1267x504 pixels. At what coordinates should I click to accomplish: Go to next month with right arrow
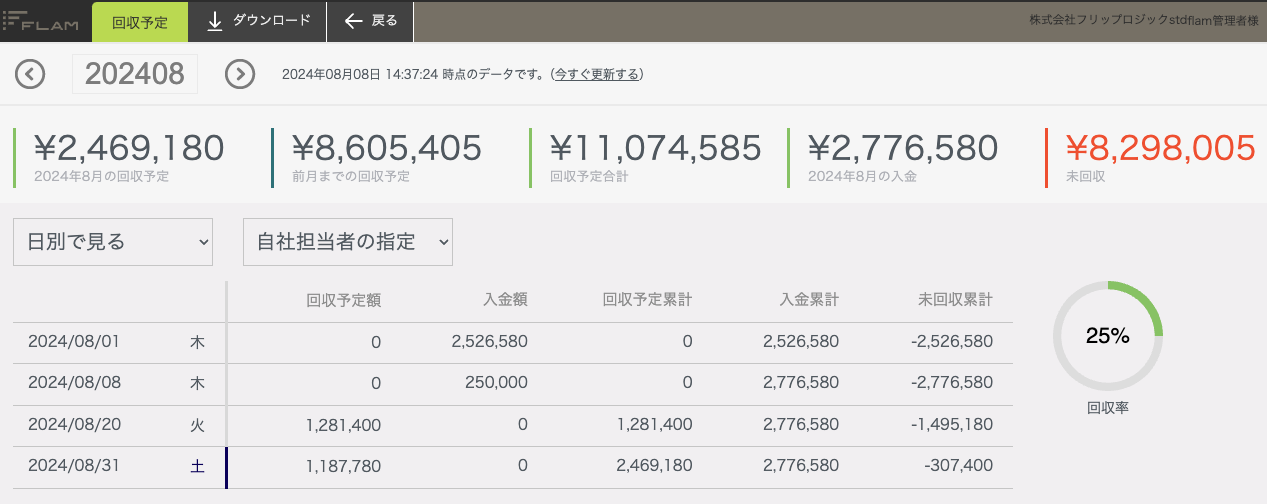pos(240,74)
